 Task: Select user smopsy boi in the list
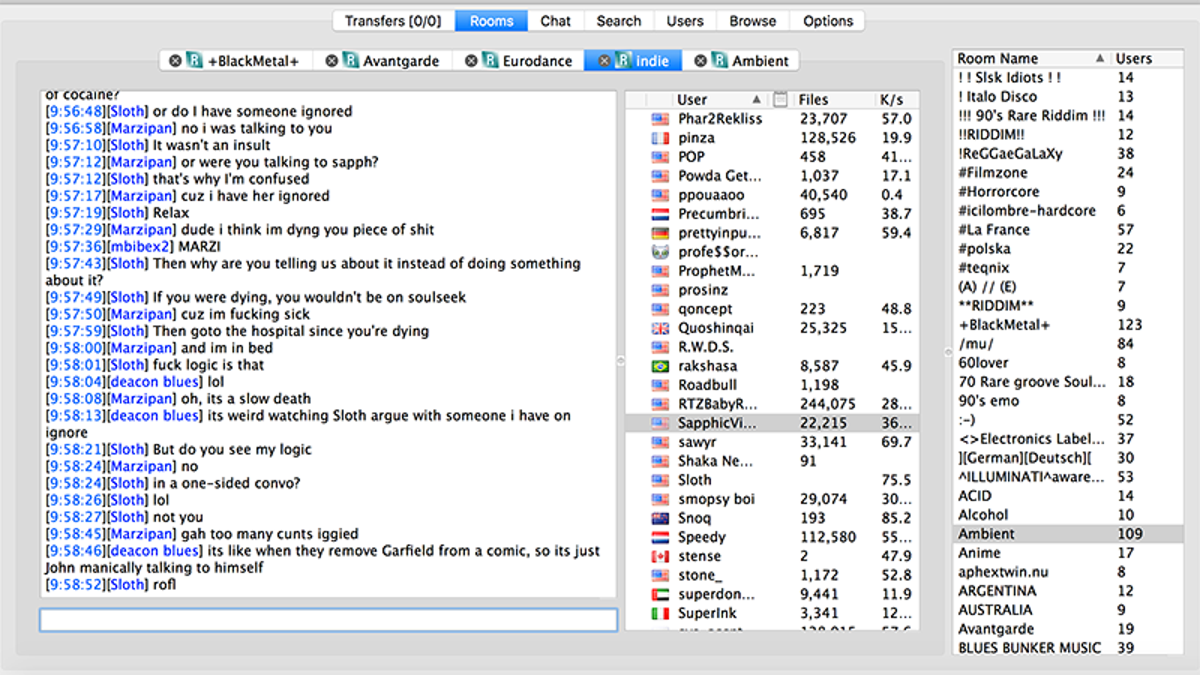(x=772, y=499)
